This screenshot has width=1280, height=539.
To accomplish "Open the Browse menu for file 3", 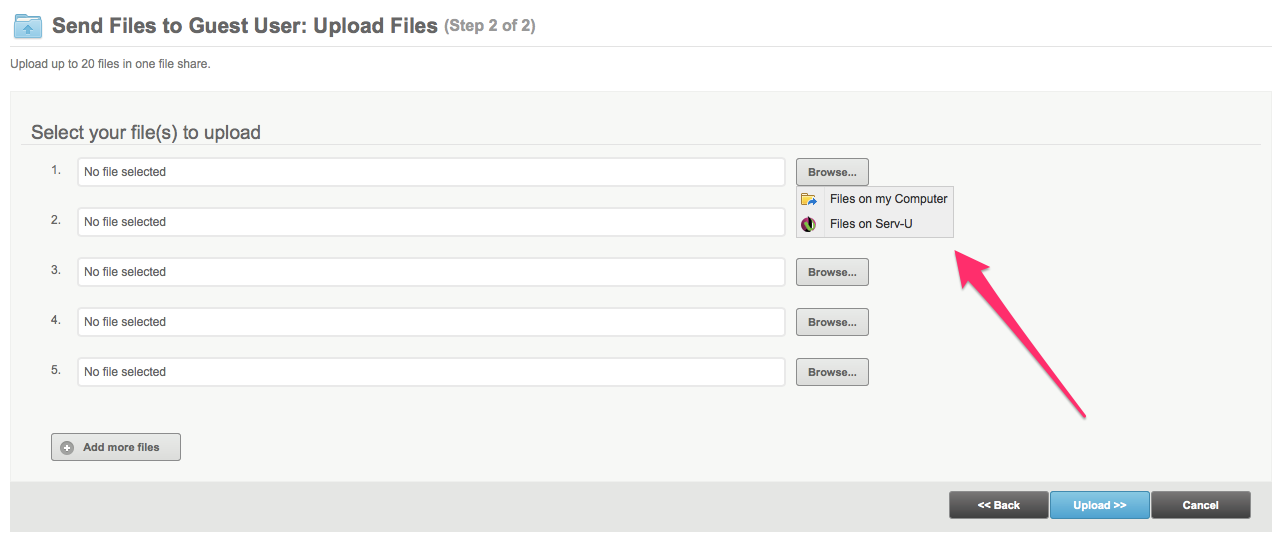I will pyautogui.click(x=832, y=272).
